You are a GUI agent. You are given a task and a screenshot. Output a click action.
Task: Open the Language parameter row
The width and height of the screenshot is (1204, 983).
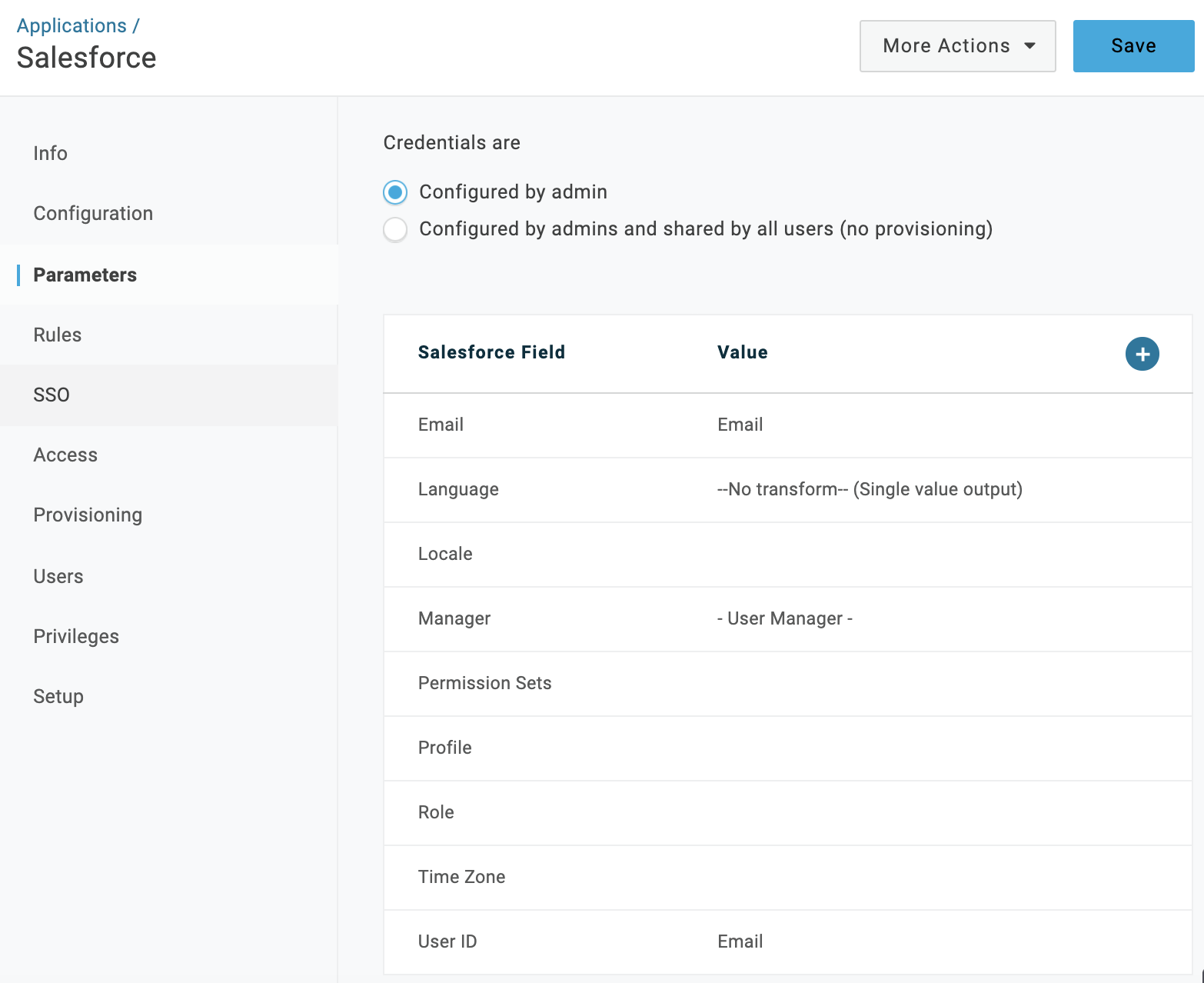(787, 490)
